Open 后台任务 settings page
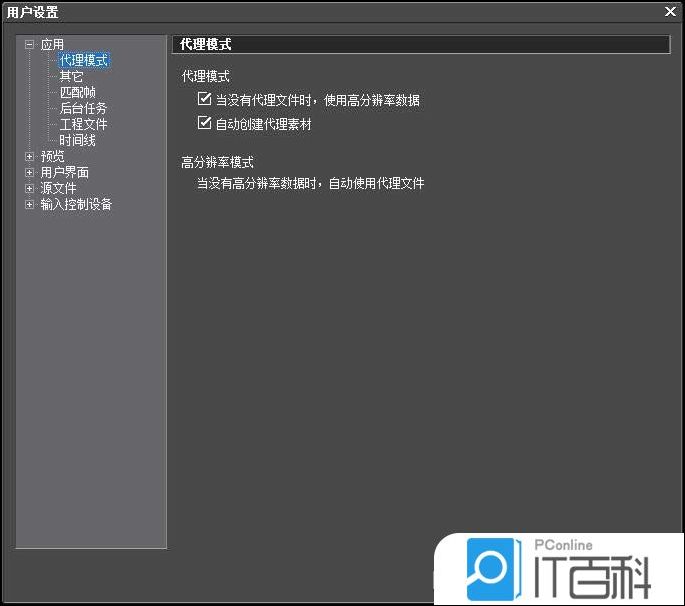This screenshot has height=606, width=685. point(83,108)
